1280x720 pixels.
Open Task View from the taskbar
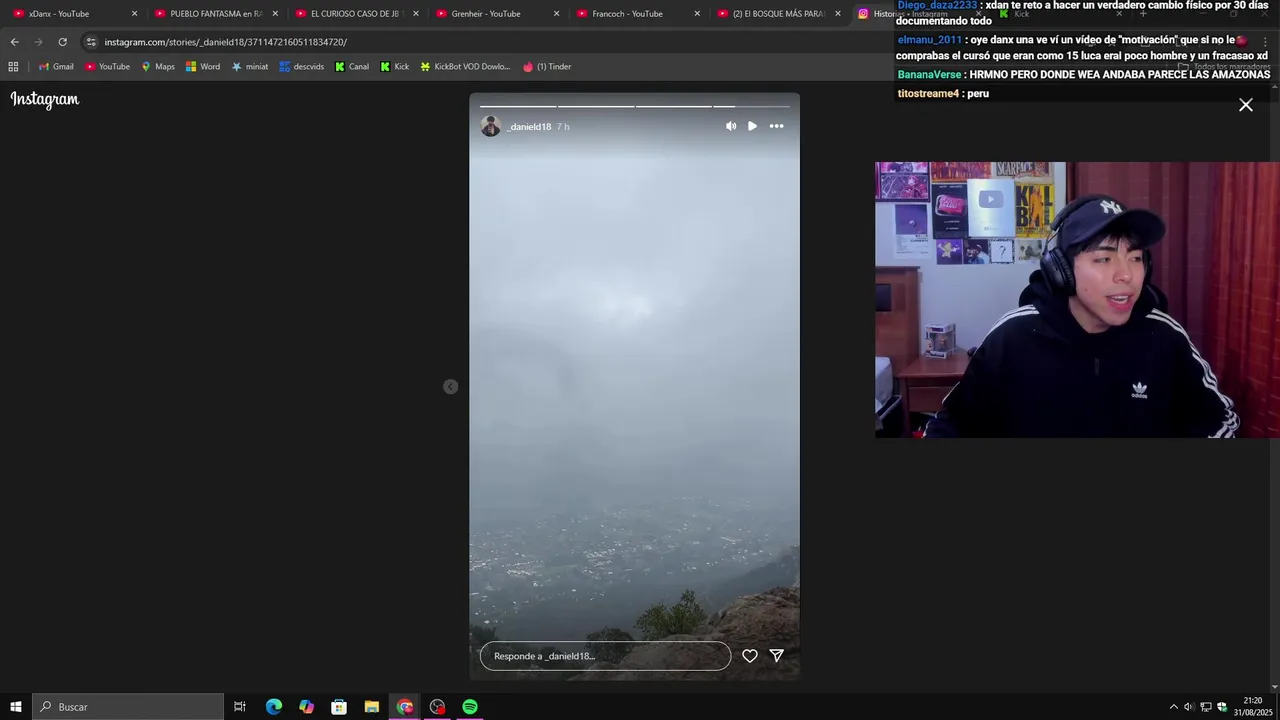240,707
